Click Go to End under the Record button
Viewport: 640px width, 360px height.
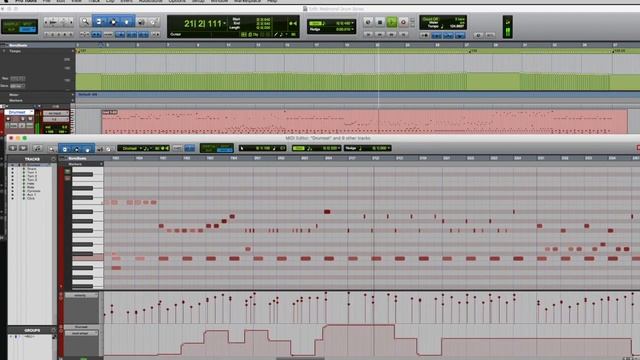click(x=404, y=35)
